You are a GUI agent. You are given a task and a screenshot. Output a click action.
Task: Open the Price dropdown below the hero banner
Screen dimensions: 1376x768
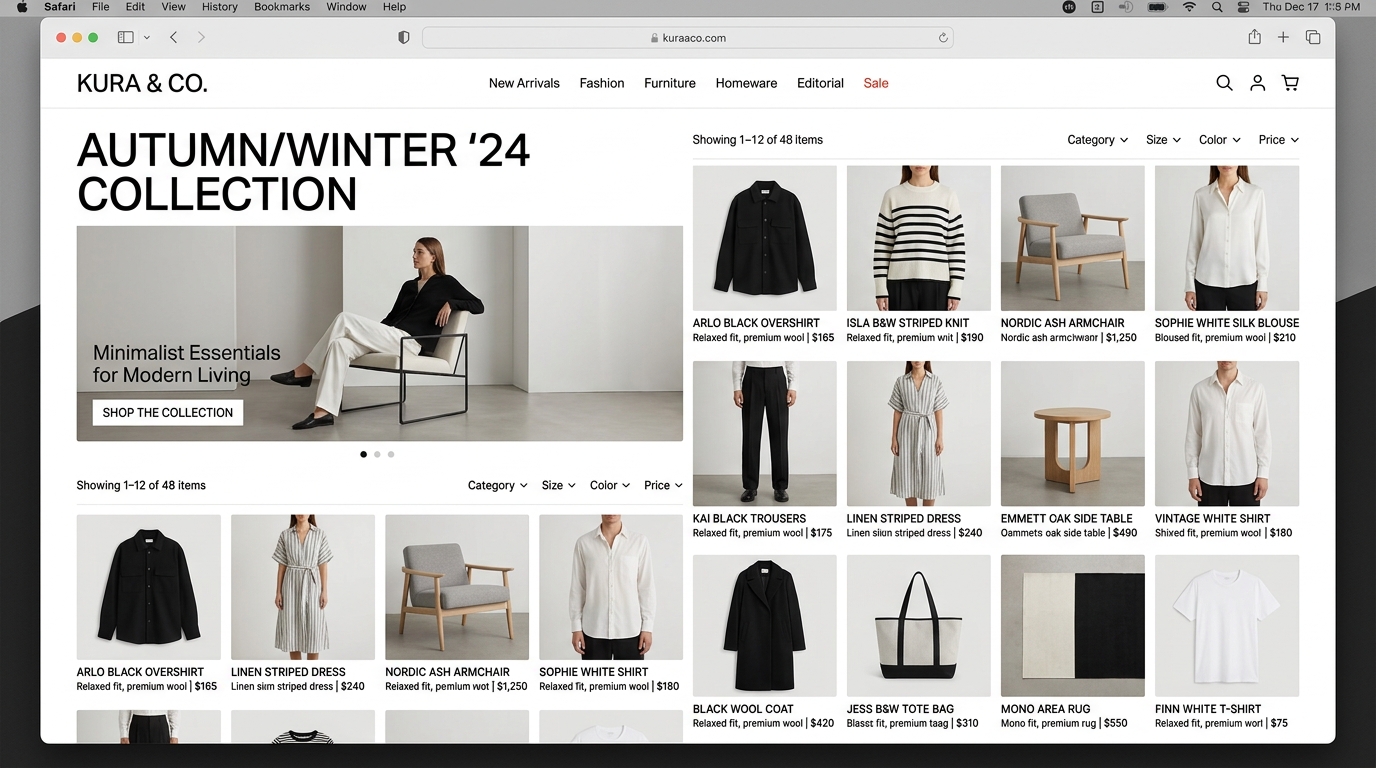point(663,485)
